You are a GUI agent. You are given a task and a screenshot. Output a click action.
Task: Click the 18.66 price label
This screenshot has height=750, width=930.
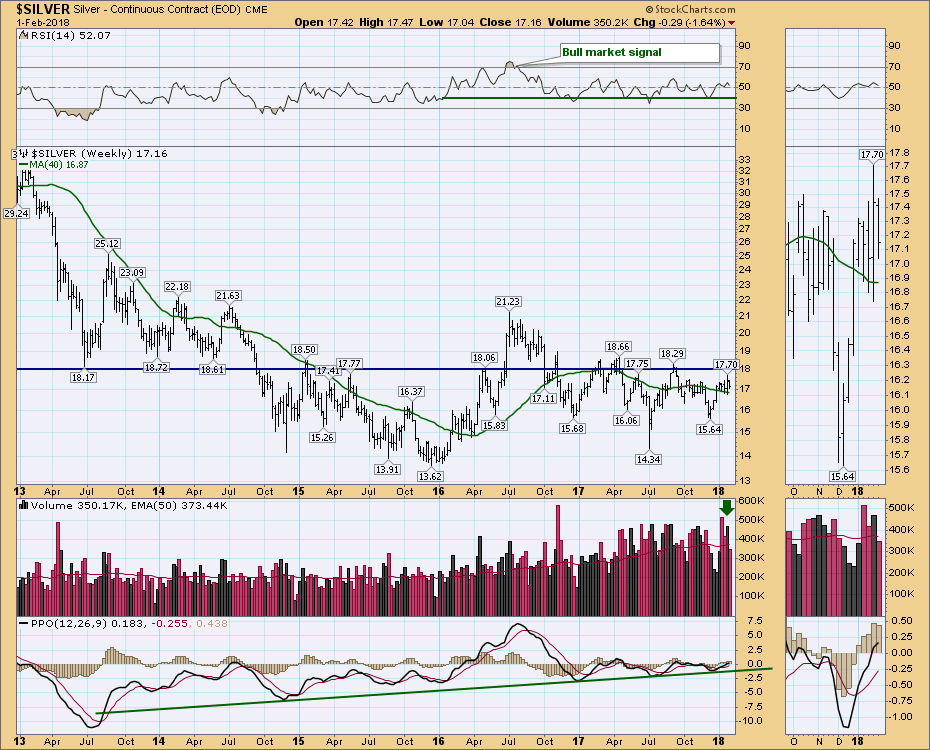[618, 347]
